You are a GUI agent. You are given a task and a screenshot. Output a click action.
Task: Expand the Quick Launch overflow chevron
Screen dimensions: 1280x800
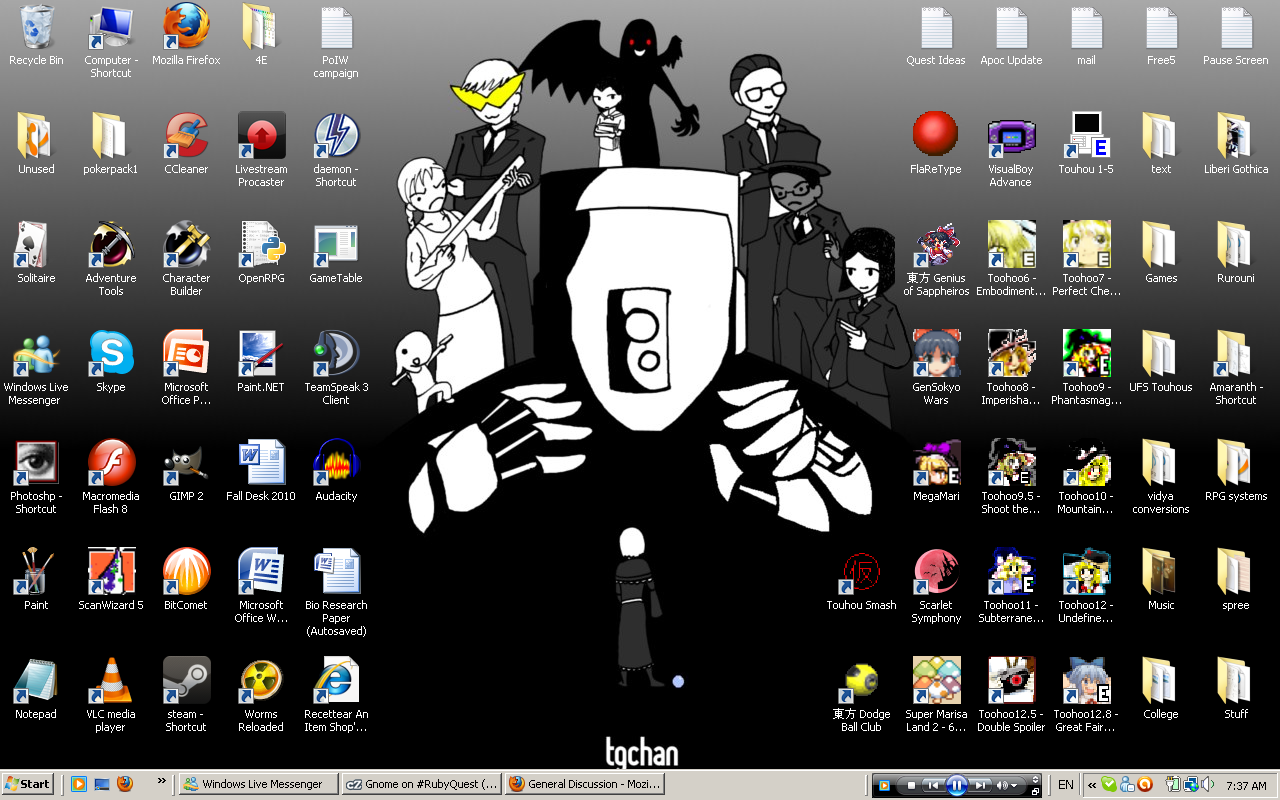tap(162, 781)
